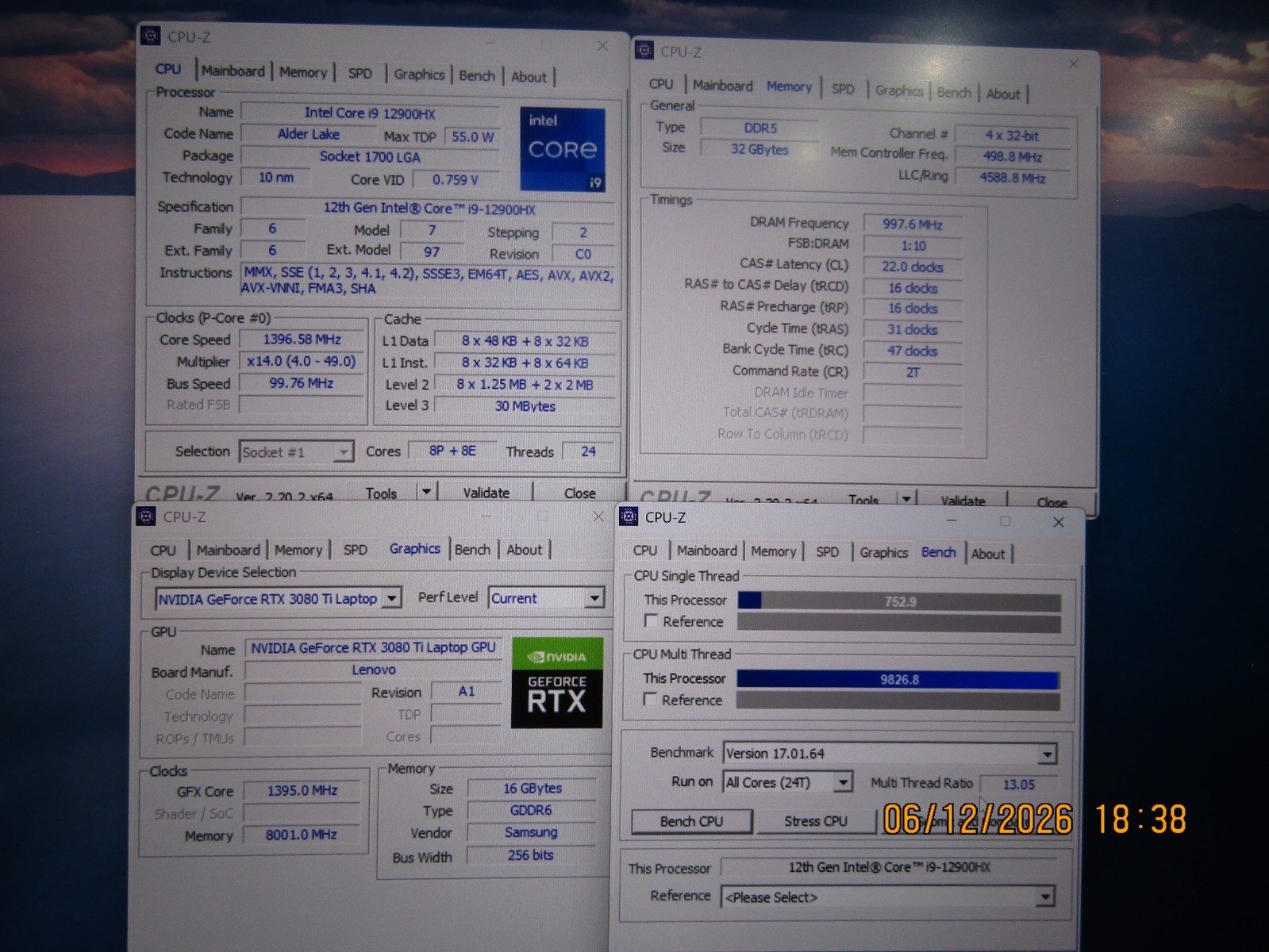Select Bench tab in Graphics window

coord(472,549)
